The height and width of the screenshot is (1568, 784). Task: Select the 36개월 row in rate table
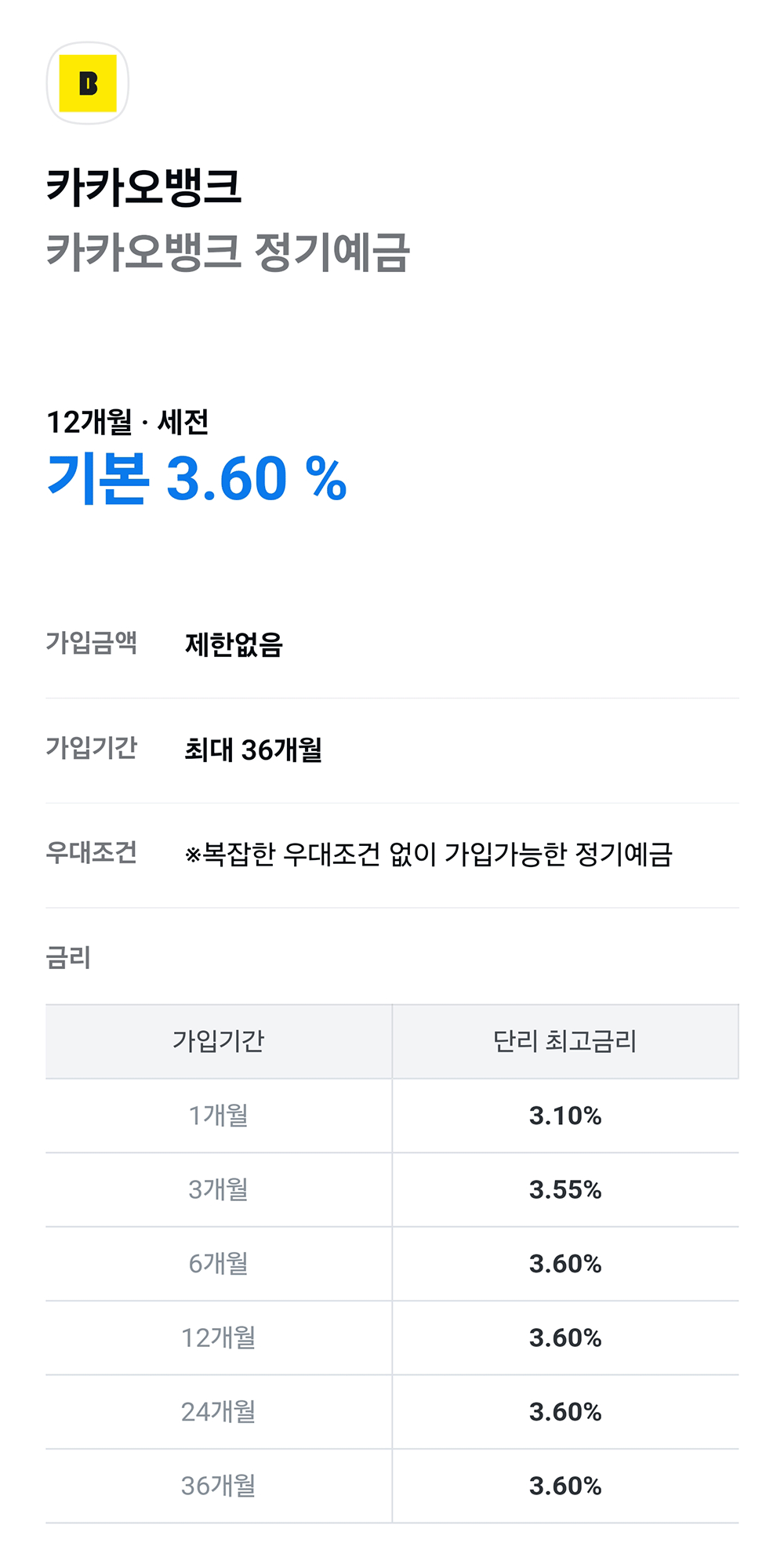click(x=219, y=1486)
